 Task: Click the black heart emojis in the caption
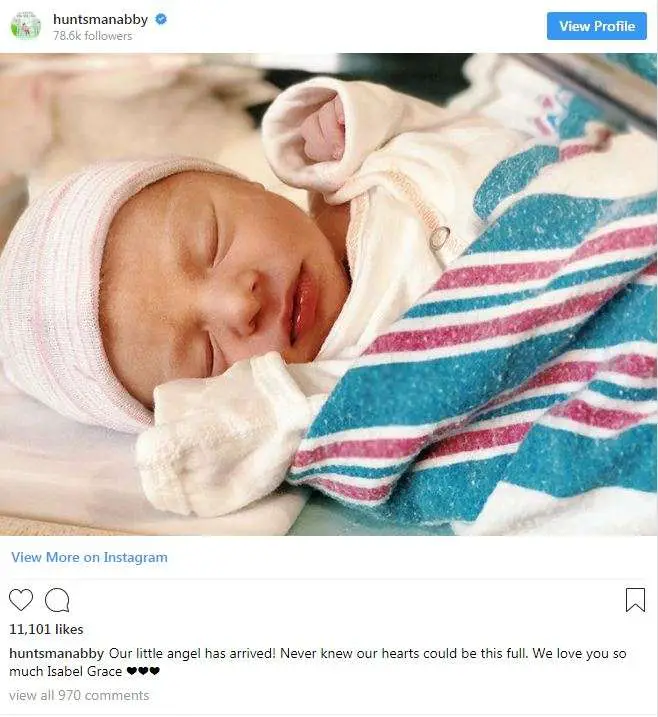pyautogui.click(x=143, y=671)
